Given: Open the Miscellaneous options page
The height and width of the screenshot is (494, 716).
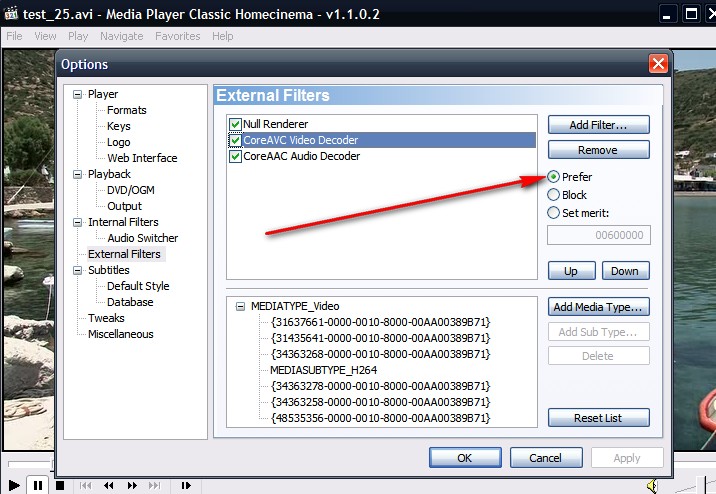Looking at the screenshot, I should [x=121, y=334].
